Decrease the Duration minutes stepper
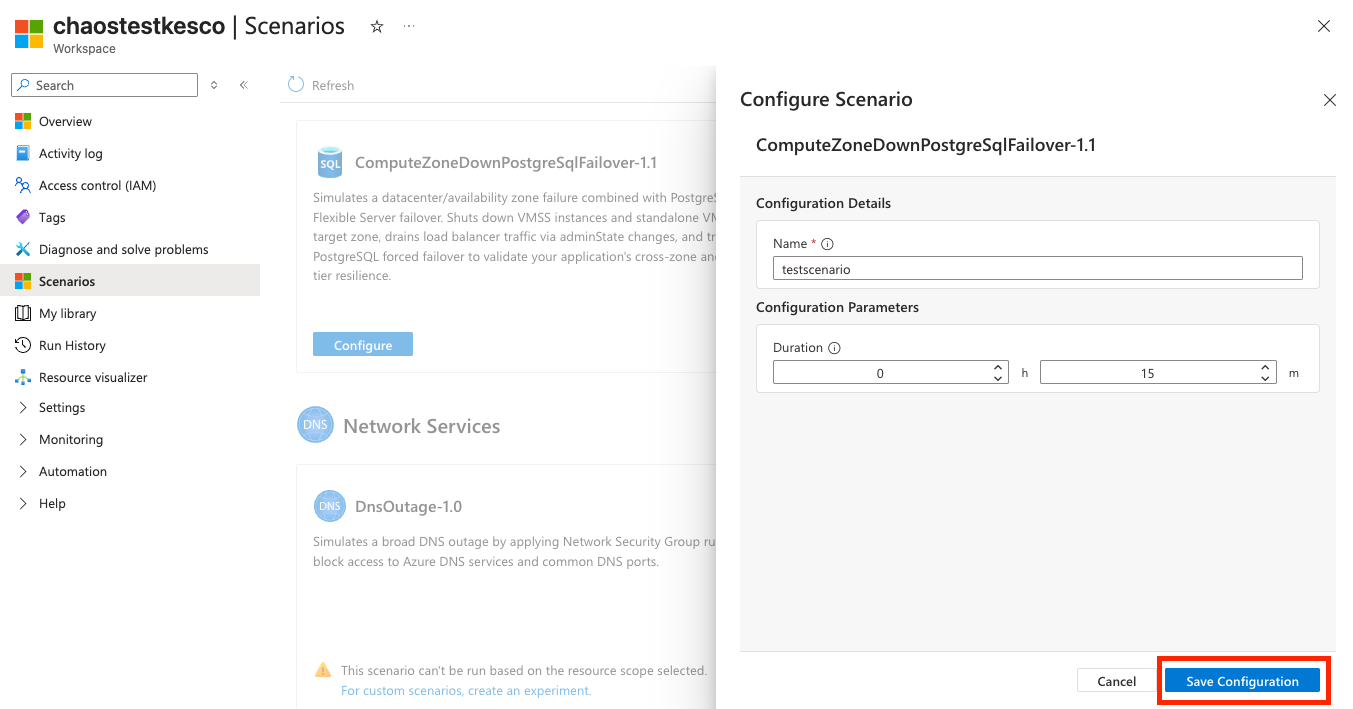This screenshot has height=709, width=1353. point(1266,378)
